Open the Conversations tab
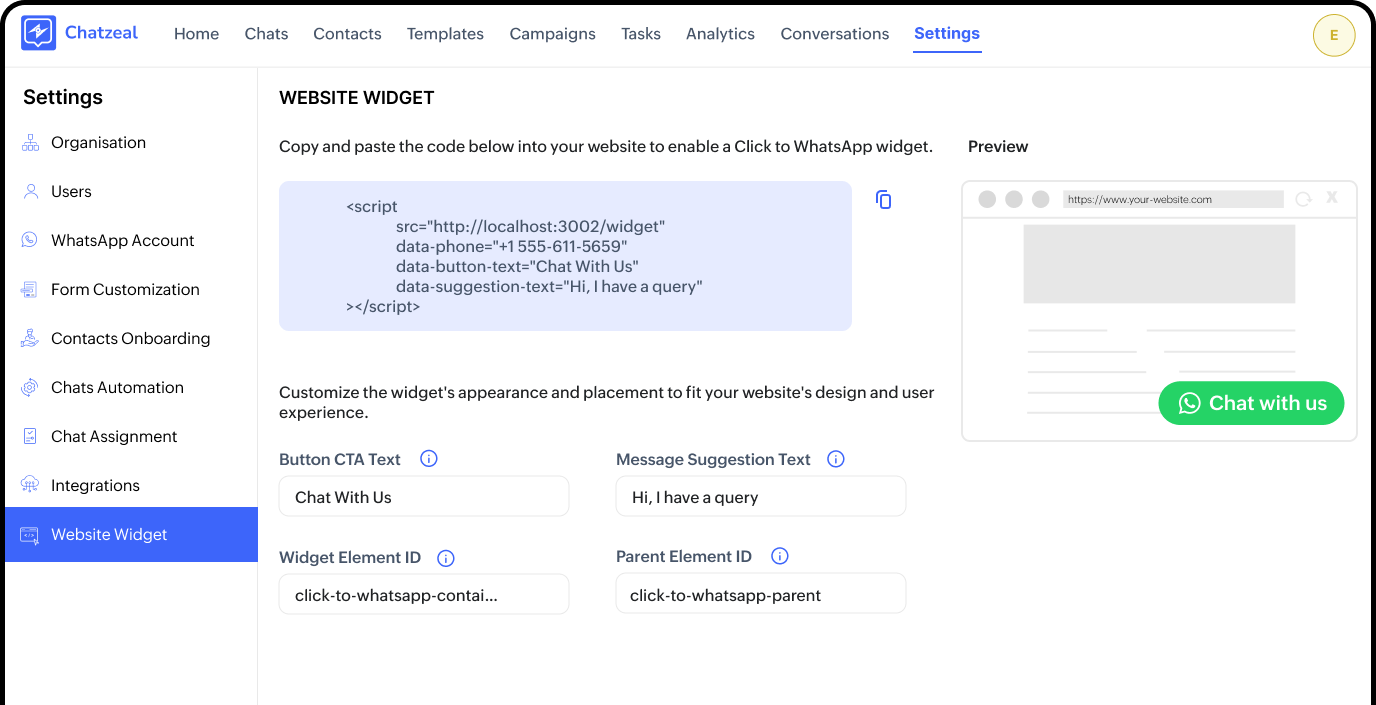Screen dimensions: 1376x705 click(835, 34)
